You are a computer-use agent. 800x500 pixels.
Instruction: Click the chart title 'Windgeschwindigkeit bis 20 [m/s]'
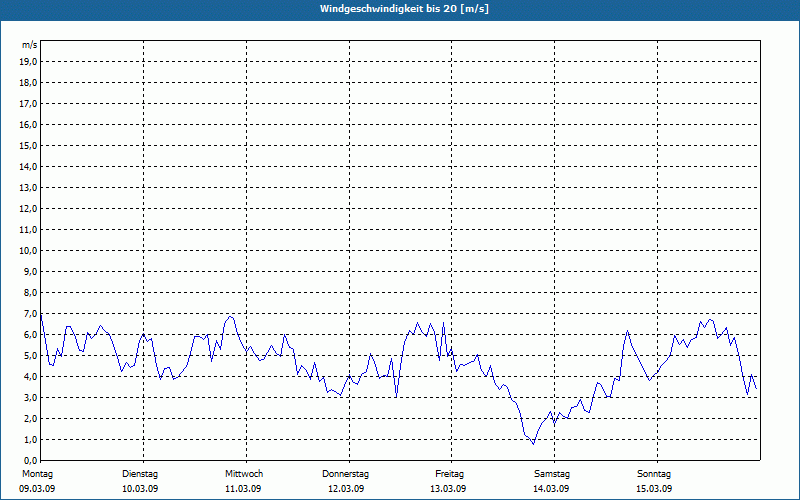(404, 9)
